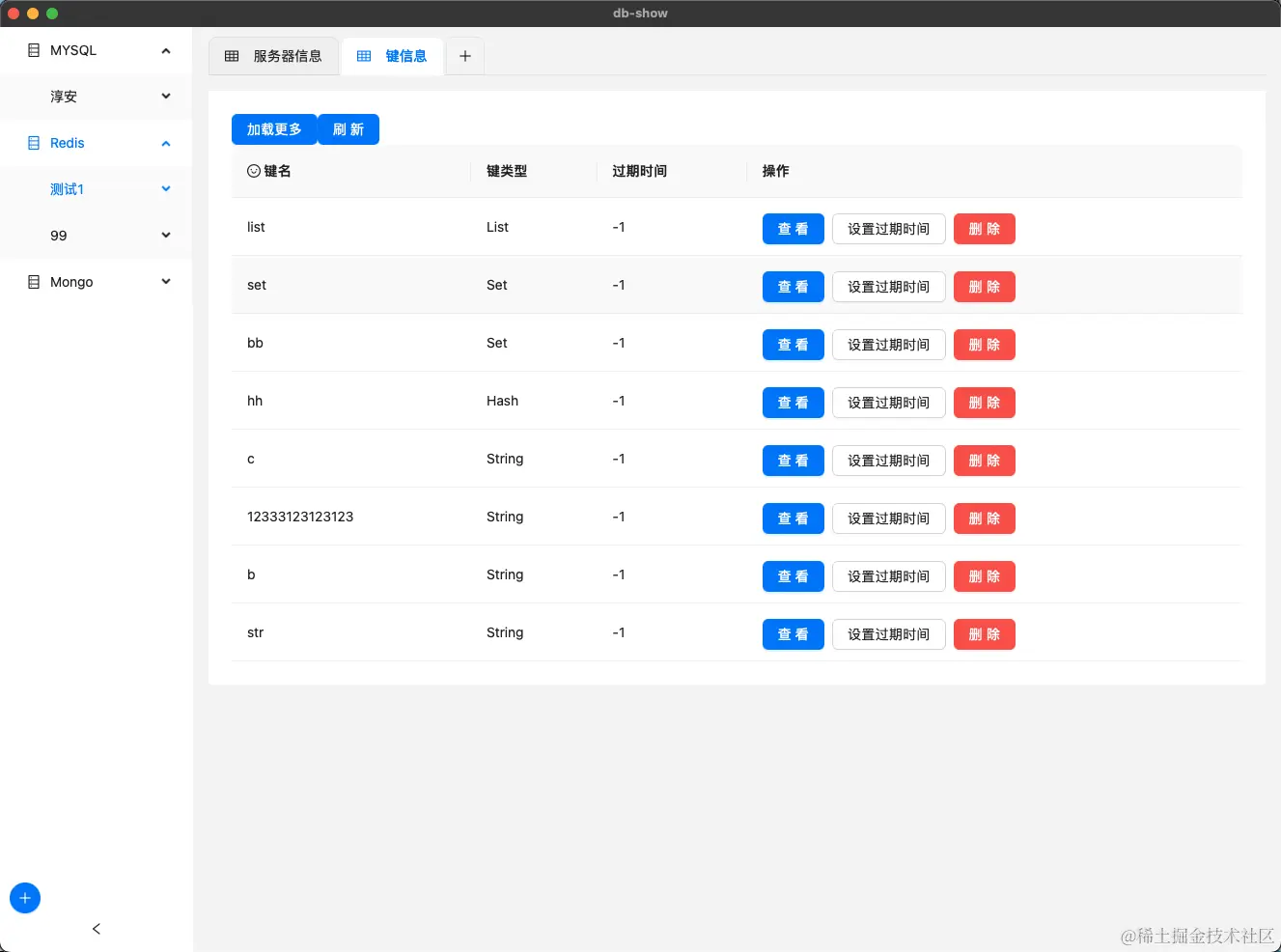The height and width of the screenshot is (952, 1281).
Task: Click the Mongo database icon in sidebar
Action: (34, 282)
